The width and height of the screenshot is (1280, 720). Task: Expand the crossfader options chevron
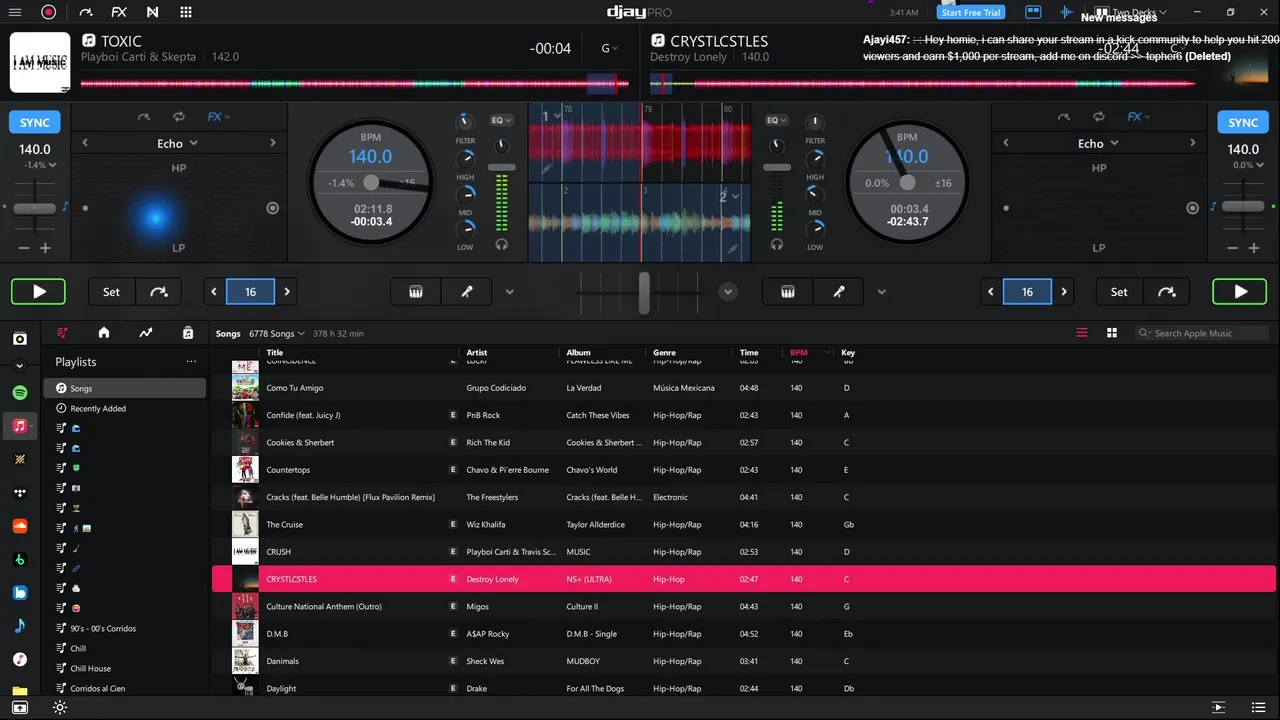(x=728, y=292)
